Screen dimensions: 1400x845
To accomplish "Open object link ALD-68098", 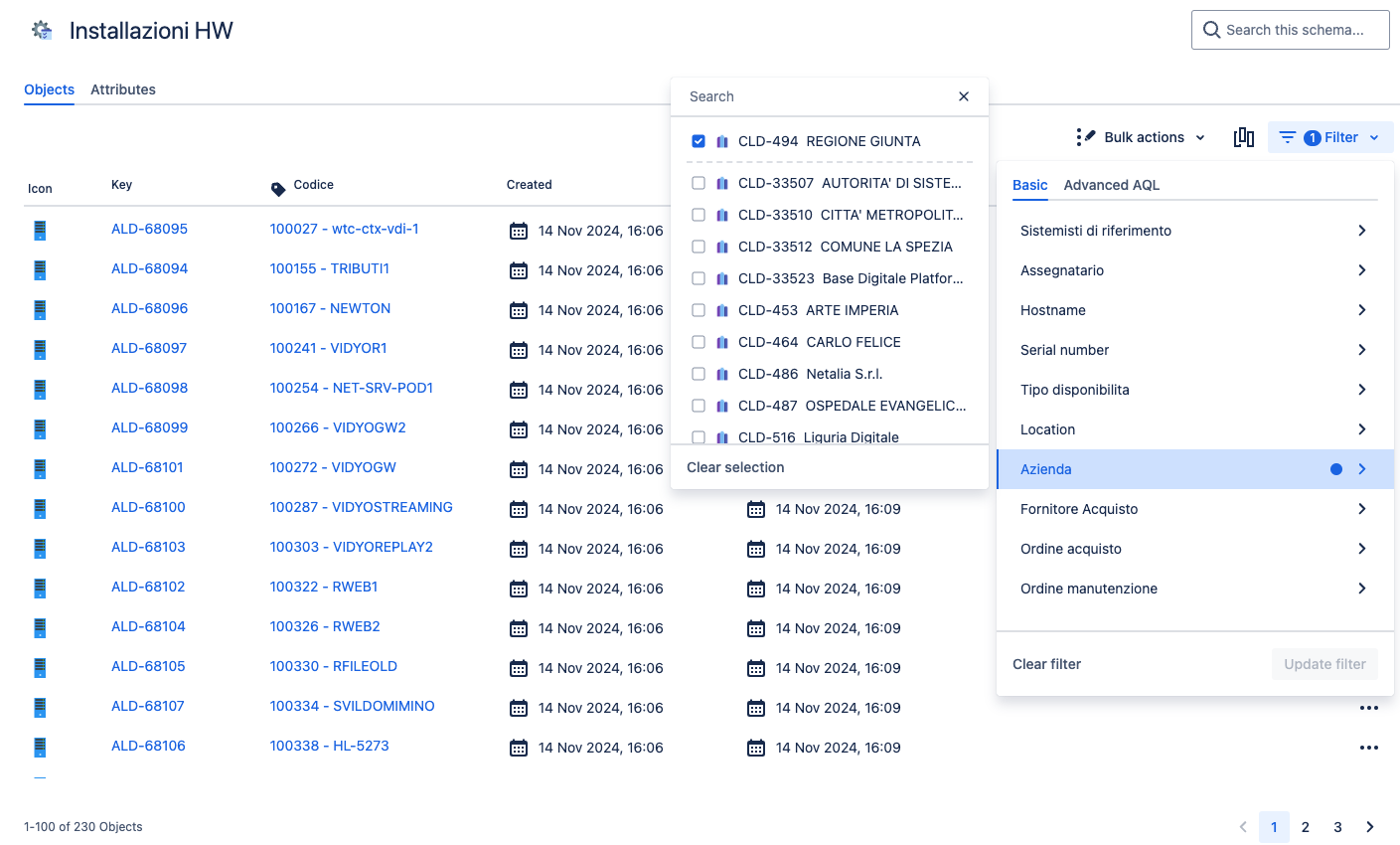I will [149, 388].
